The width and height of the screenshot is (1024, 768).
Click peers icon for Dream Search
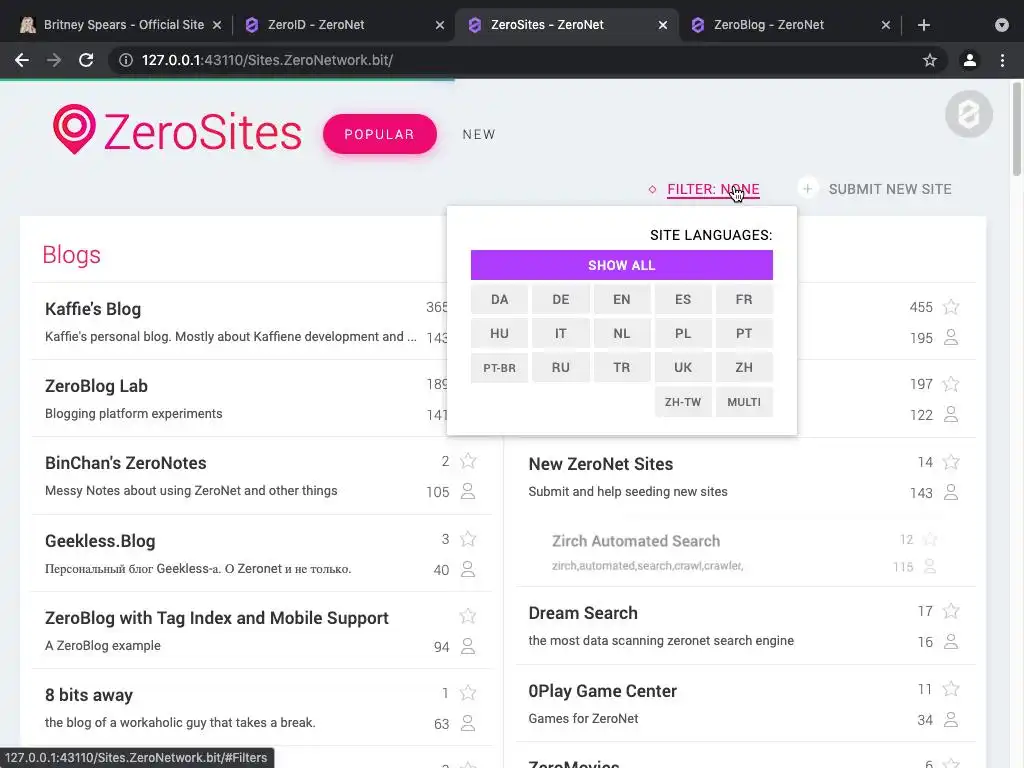(x=951, y=641)
